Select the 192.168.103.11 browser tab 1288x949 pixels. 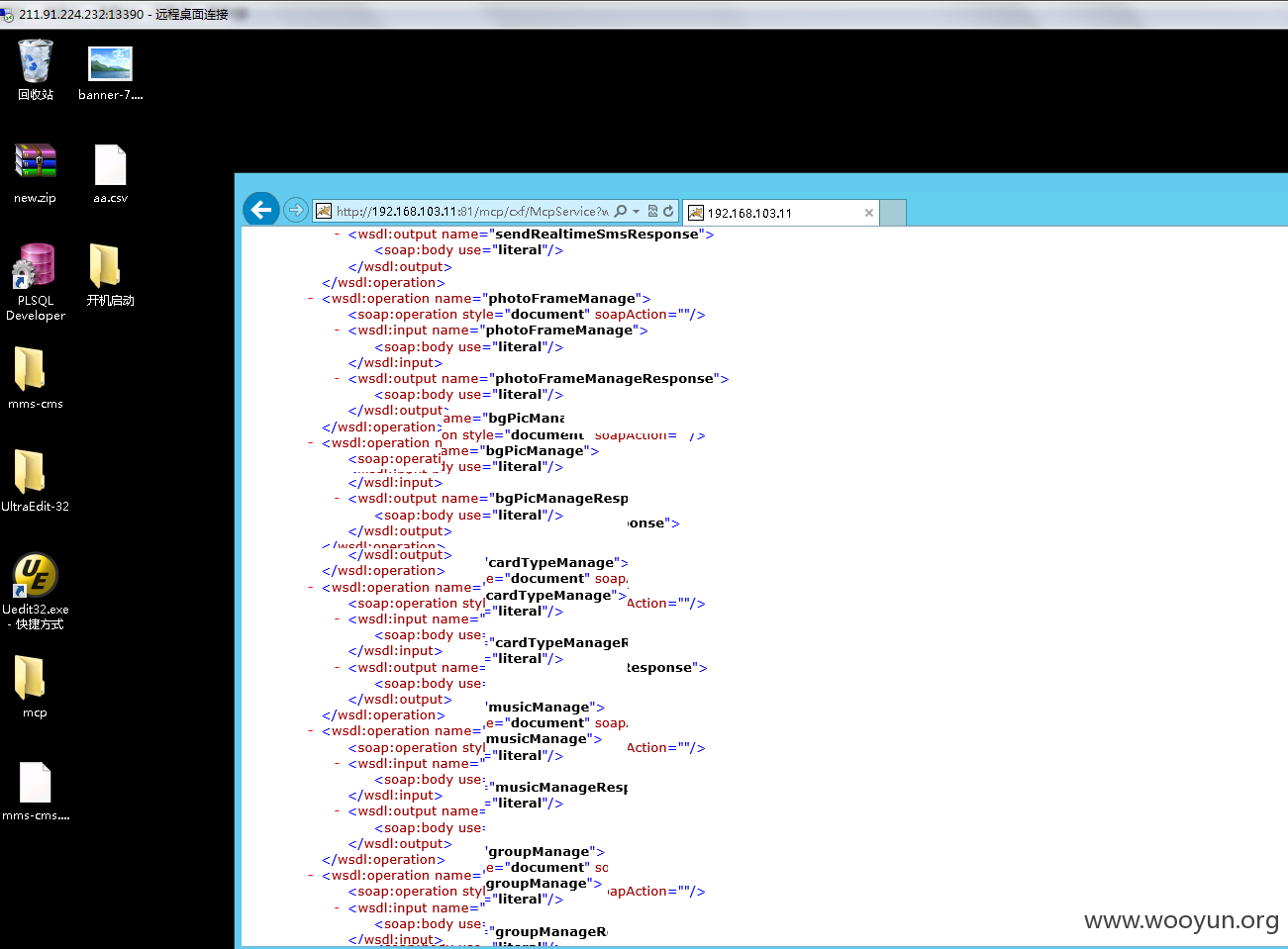(780, 213)
